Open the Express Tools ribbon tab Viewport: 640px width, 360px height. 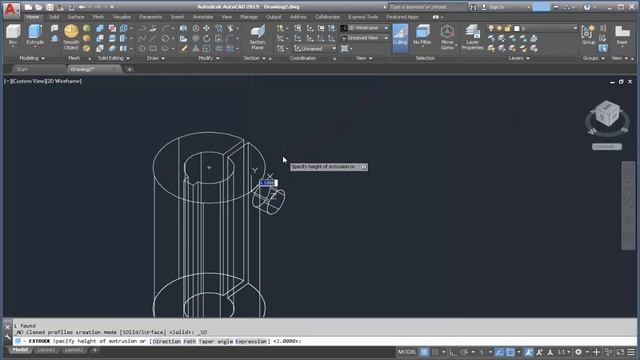coord(363,17)
